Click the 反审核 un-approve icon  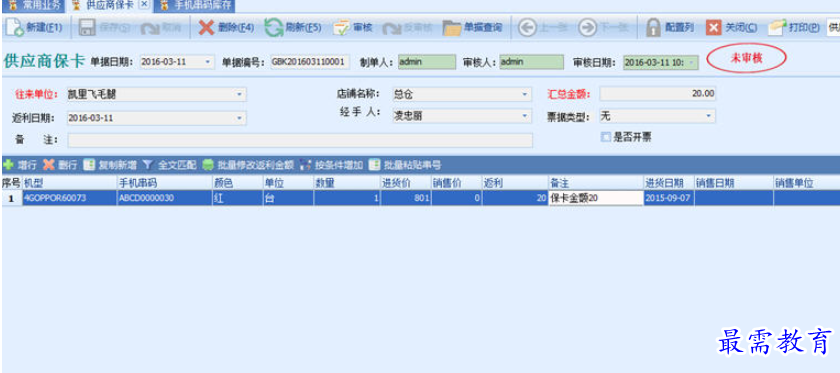[x=391, y=28]
